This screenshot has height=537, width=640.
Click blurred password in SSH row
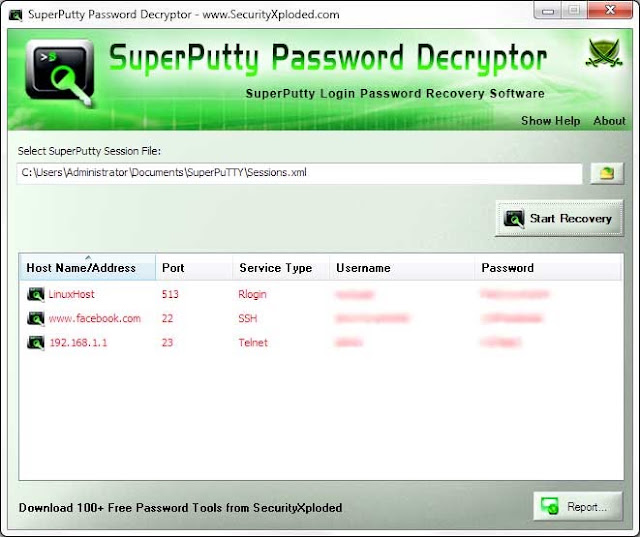(x=512, y=318)
